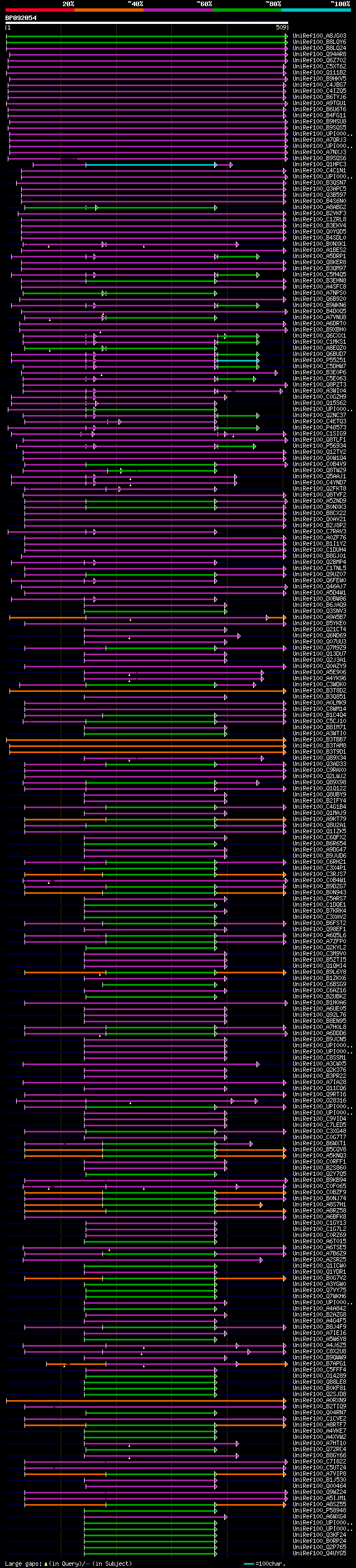Click the cyan ~100% identity legend bar

316,10
